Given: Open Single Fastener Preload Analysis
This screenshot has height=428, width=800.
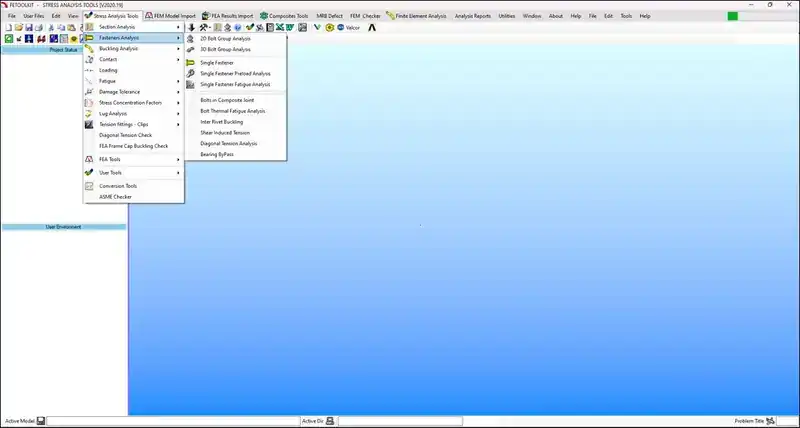Looking at the screenshot, I should coord(235,73).
